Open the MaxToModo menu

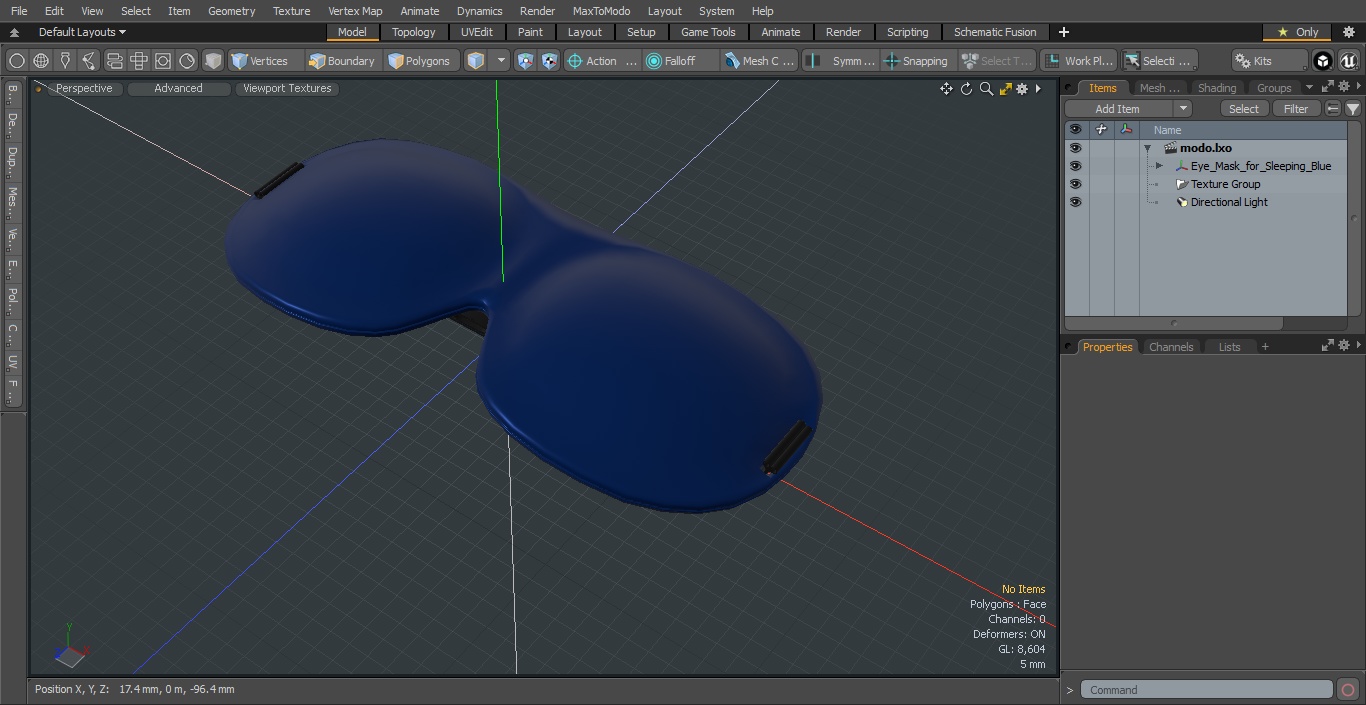pyautogui.click(x=601, y=11)
